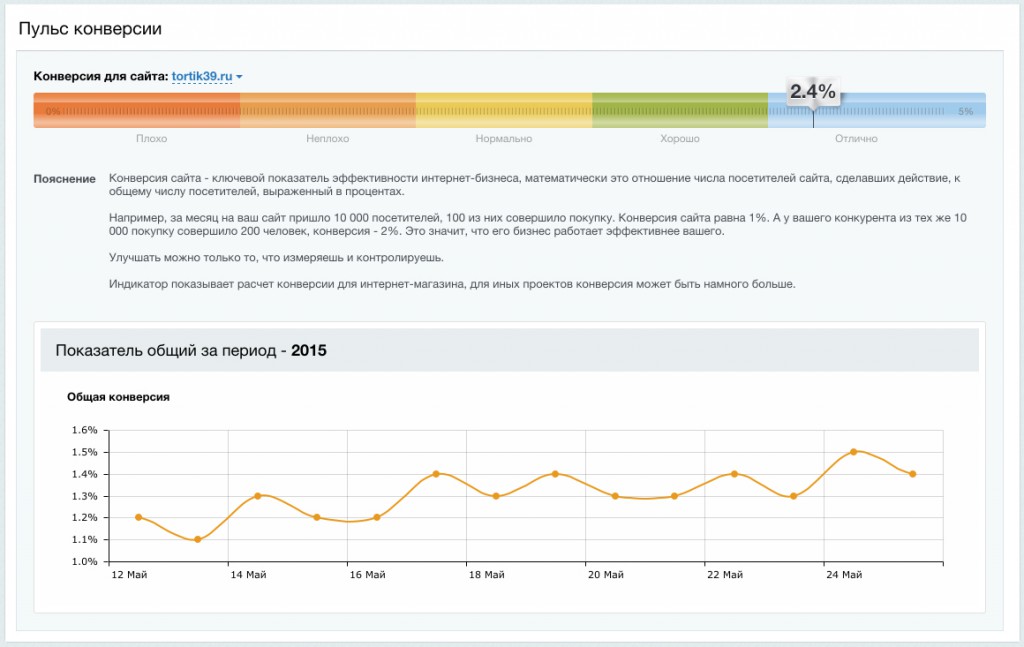The image size is (1024, 647).
Task: Click the highest chart point at 1.5%
Action: tap(853, 452)
